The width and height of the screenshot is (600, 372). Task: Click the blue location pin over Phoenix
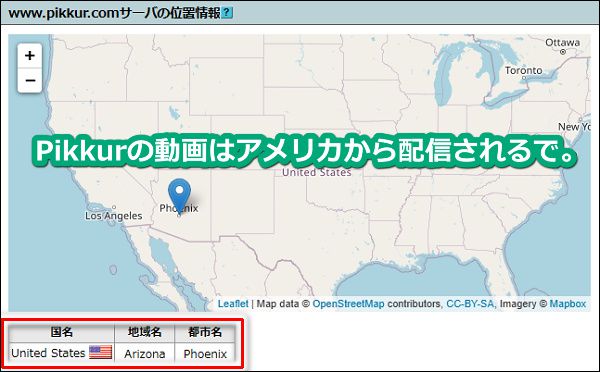pyautogui.click(x=179, y=196)
